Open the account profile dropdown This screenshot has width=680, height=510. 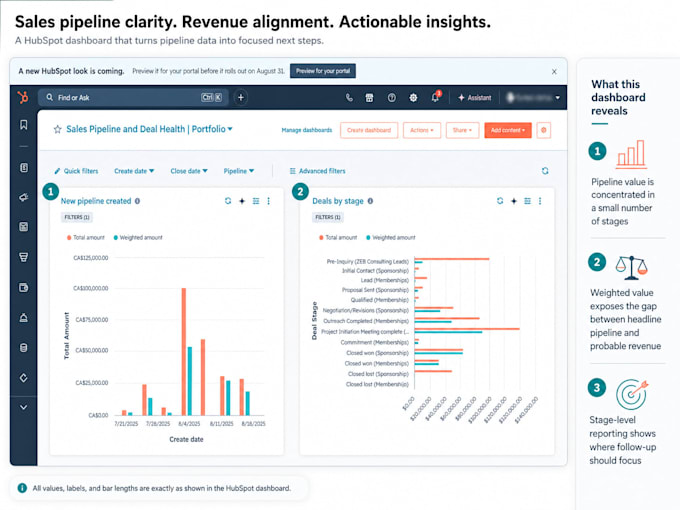533,98
